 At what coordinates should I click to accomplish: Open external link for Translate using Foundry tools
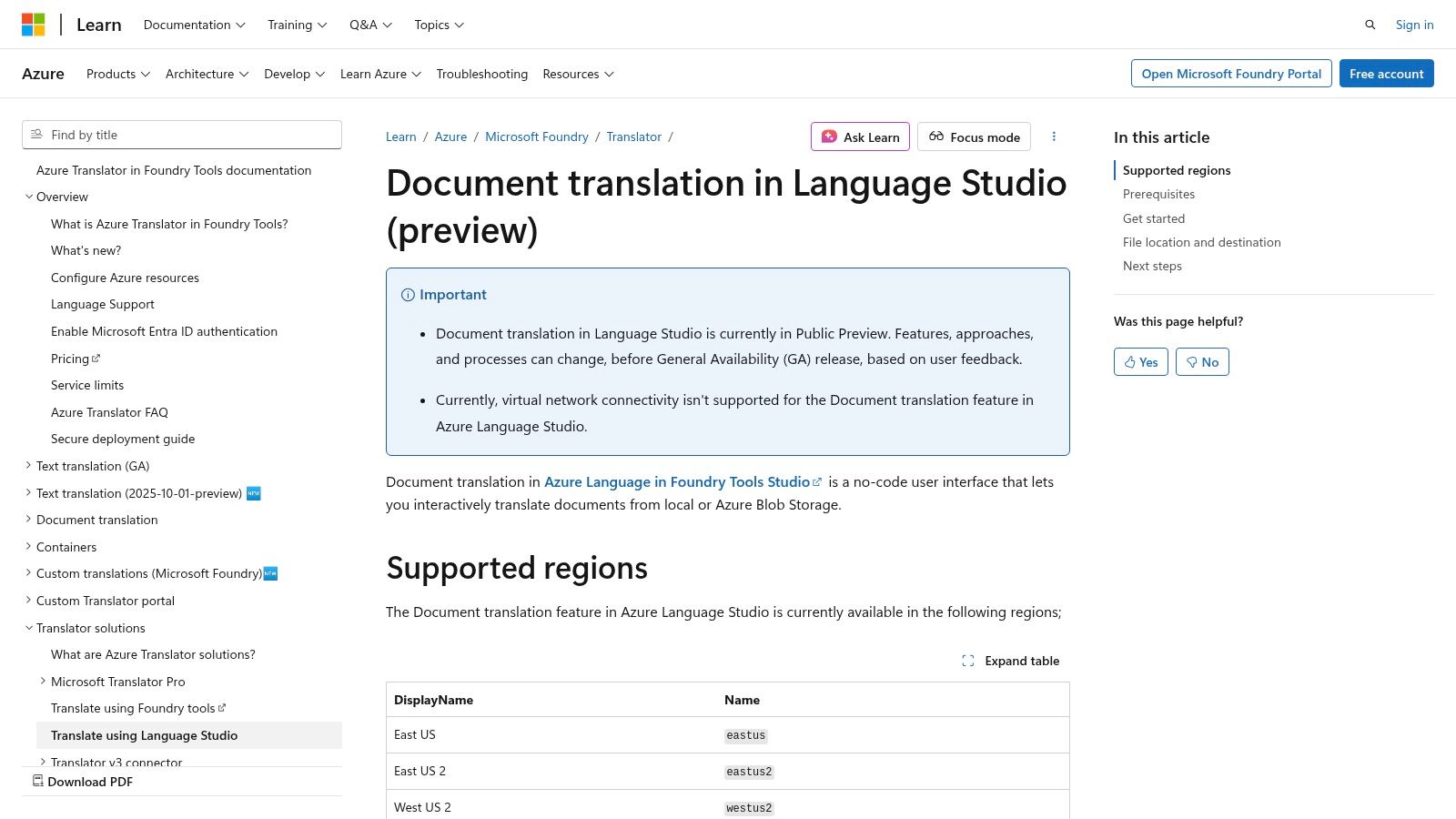click(222, 708)
